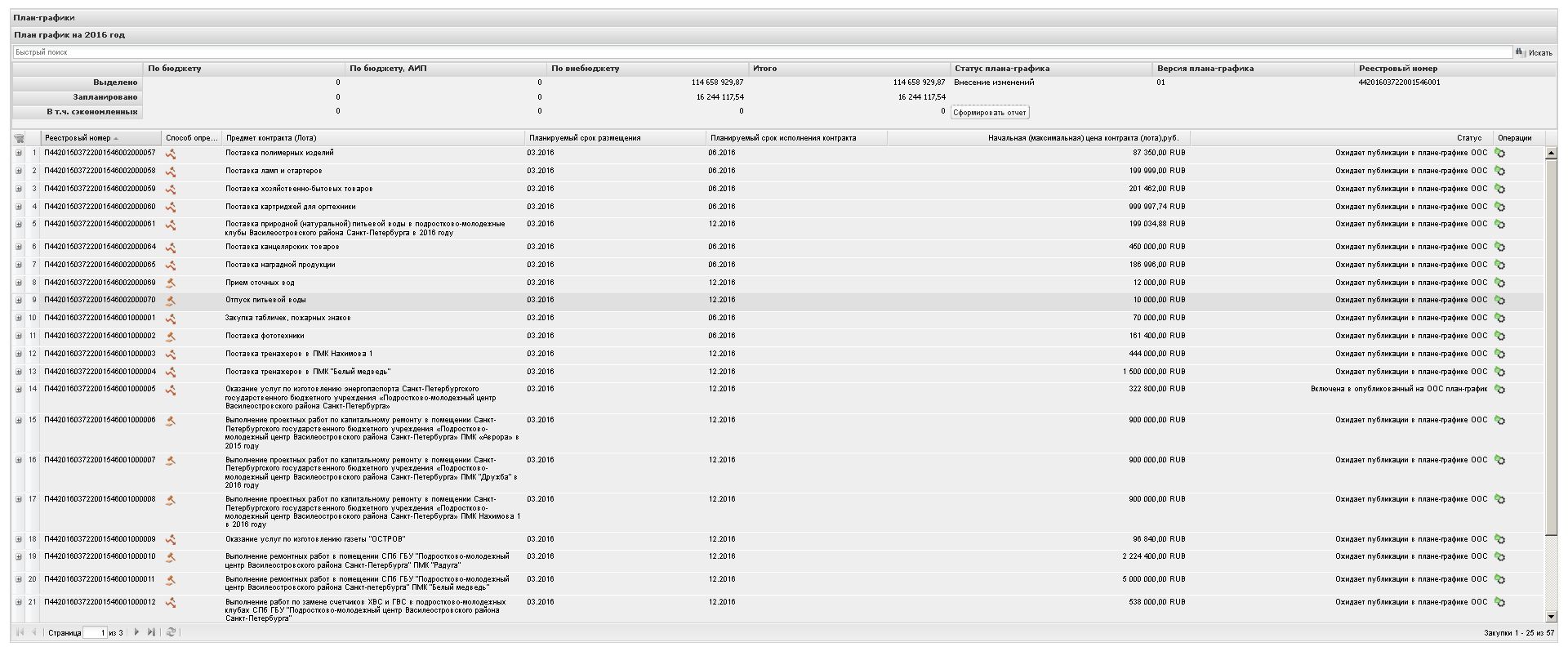Viewport: 1568px width, 647px height.
Task: Click registry number П44201603722001546001000012
Action: coord(100,602)
